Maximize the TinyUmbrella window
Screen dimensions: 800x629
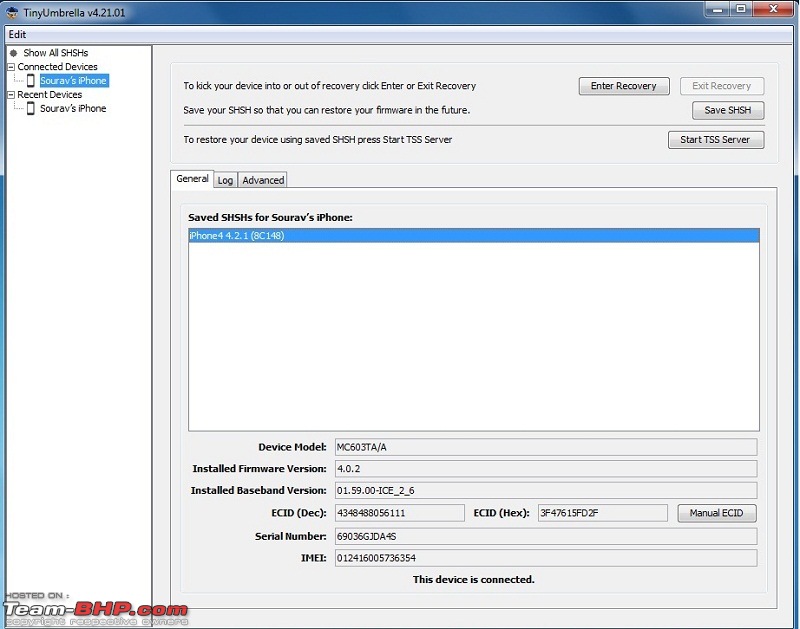pos(741,9)
